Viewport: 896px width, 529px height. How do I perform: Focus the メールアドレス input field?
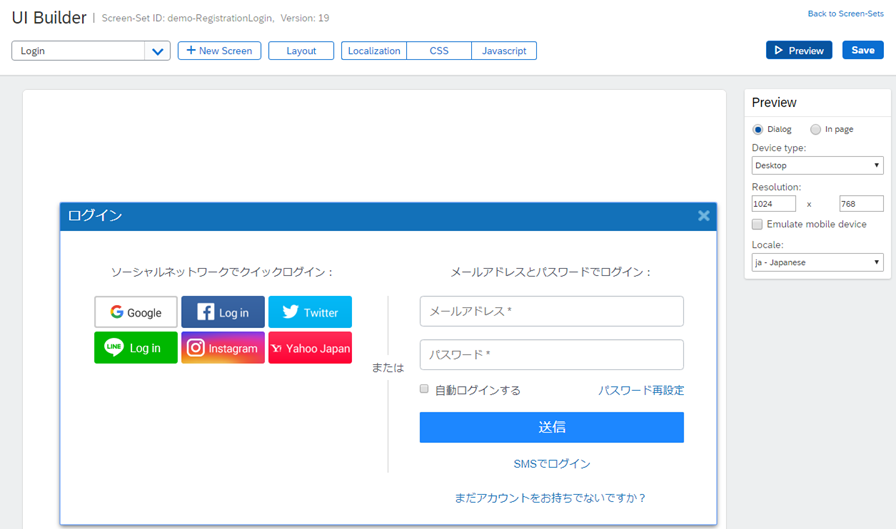(x=551, y=311)
